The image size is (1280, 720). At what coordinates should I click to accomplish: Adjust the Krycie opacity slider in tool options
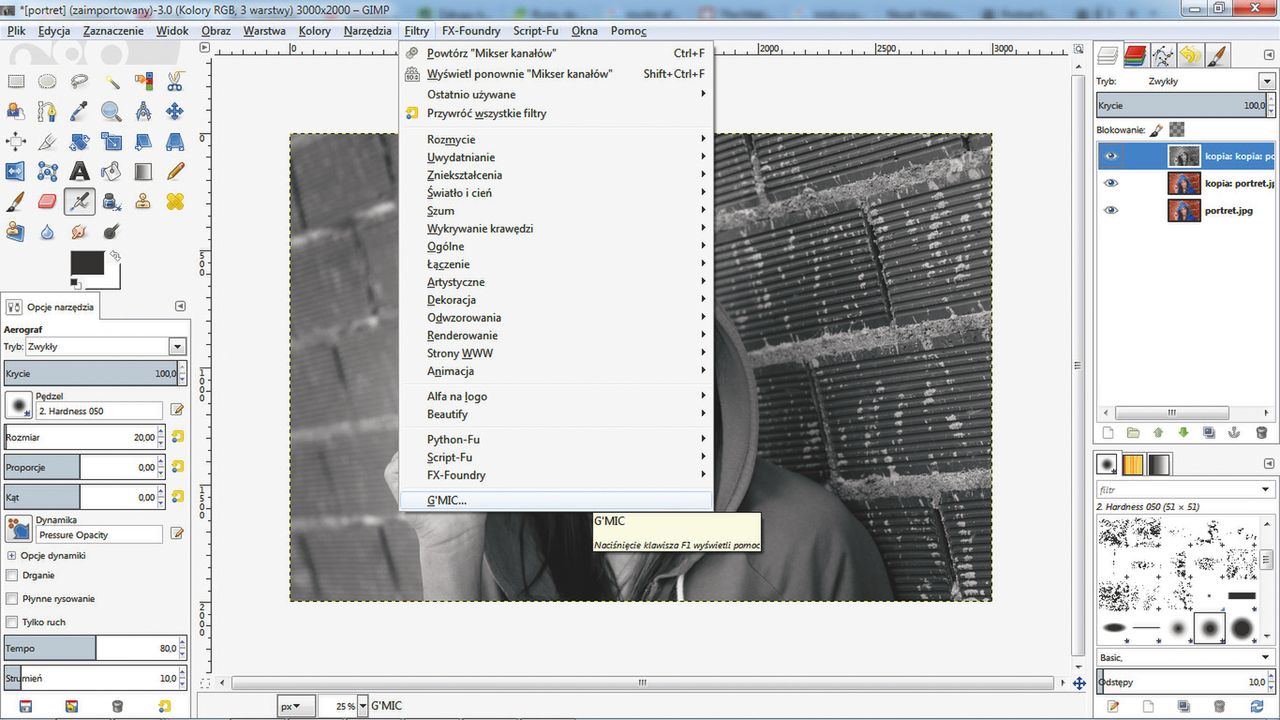pyautogui.click(x=95, y=373)
